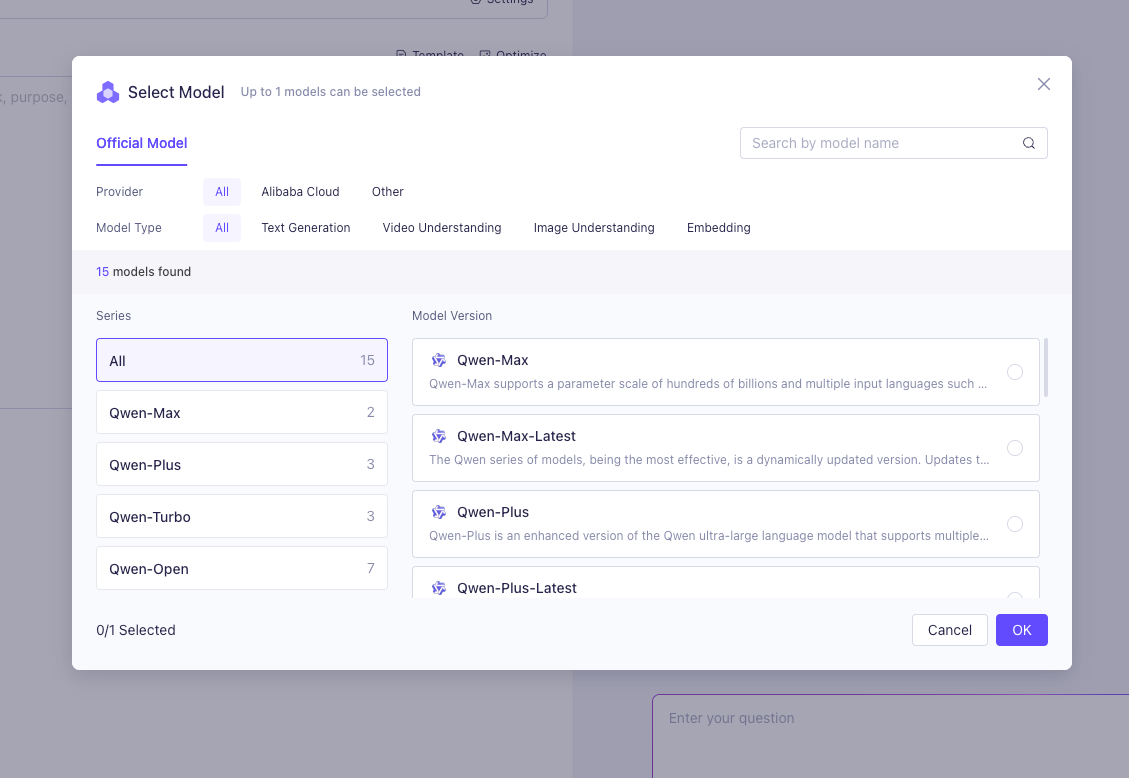Filter provider by All
Screen dimensions: 1129x778
222,191
